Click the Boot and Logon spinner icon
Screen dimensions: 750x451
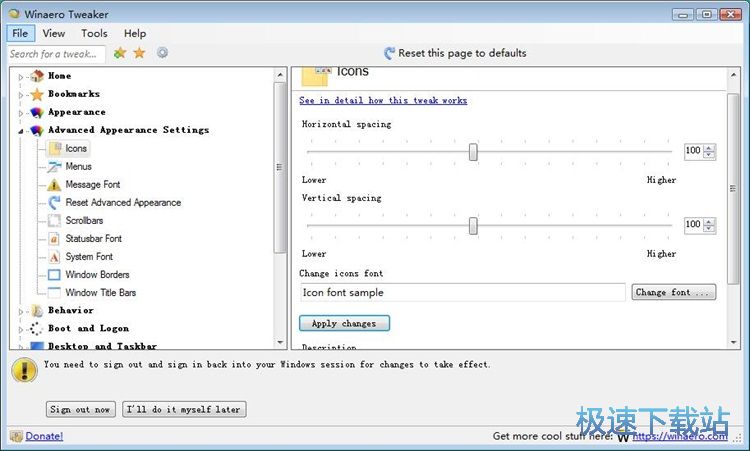coord(36,329)
